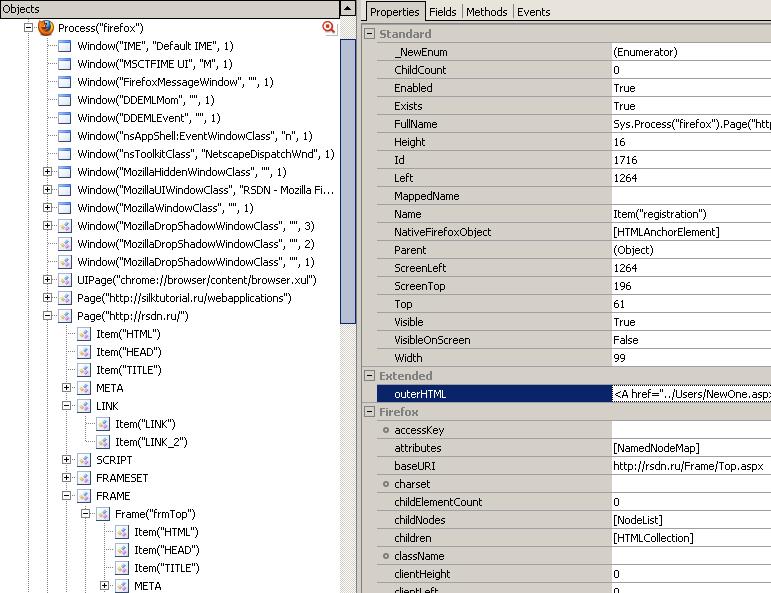Select the Page silktutorial.ru webapplications node
The image size is (771, 593).
click(184, 298)
